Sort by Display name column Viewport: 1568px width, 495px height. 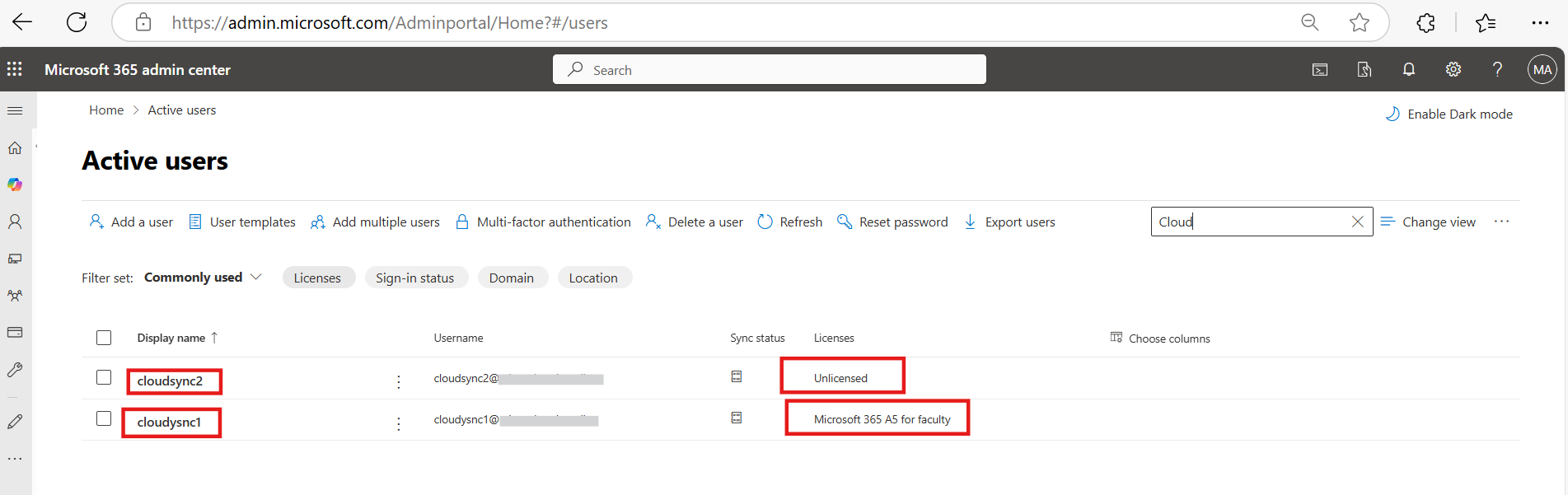click(177, 338)
